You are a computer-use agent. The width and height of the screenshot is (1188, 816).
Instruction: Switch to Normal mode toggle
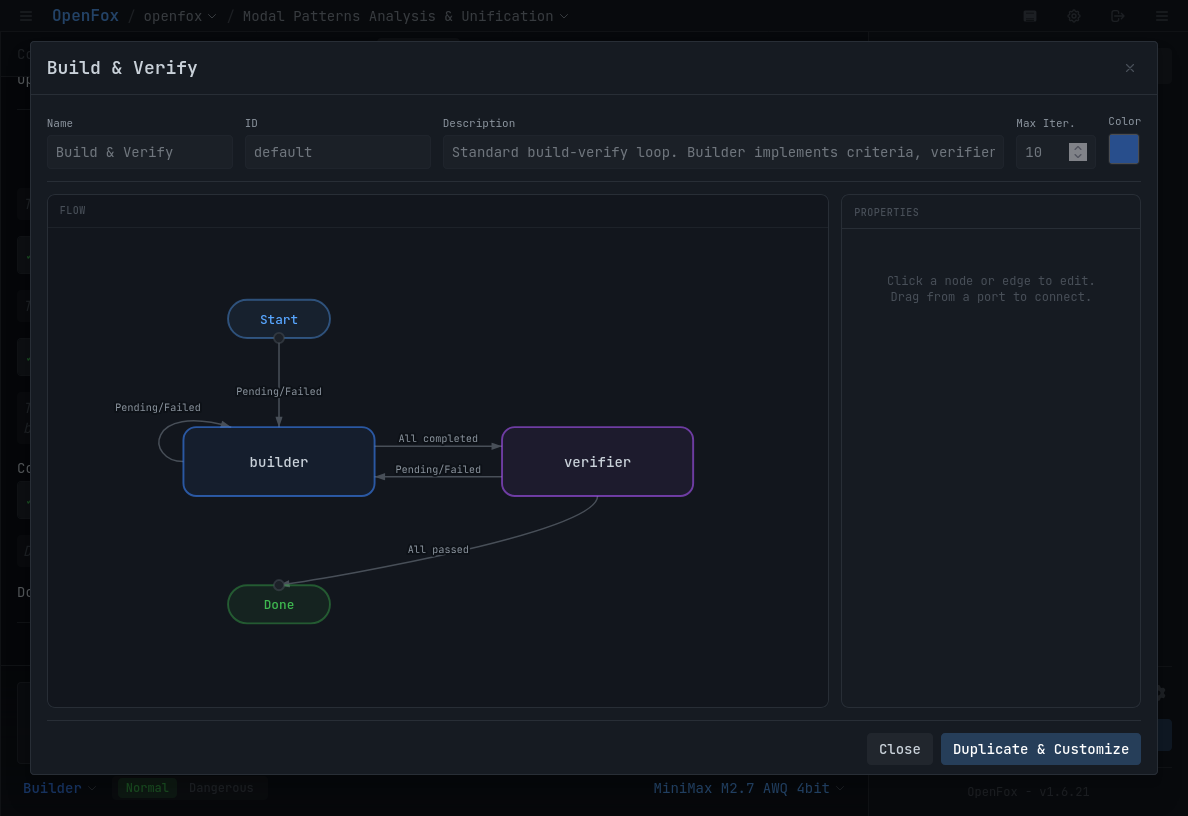click(x=147, y=788)
